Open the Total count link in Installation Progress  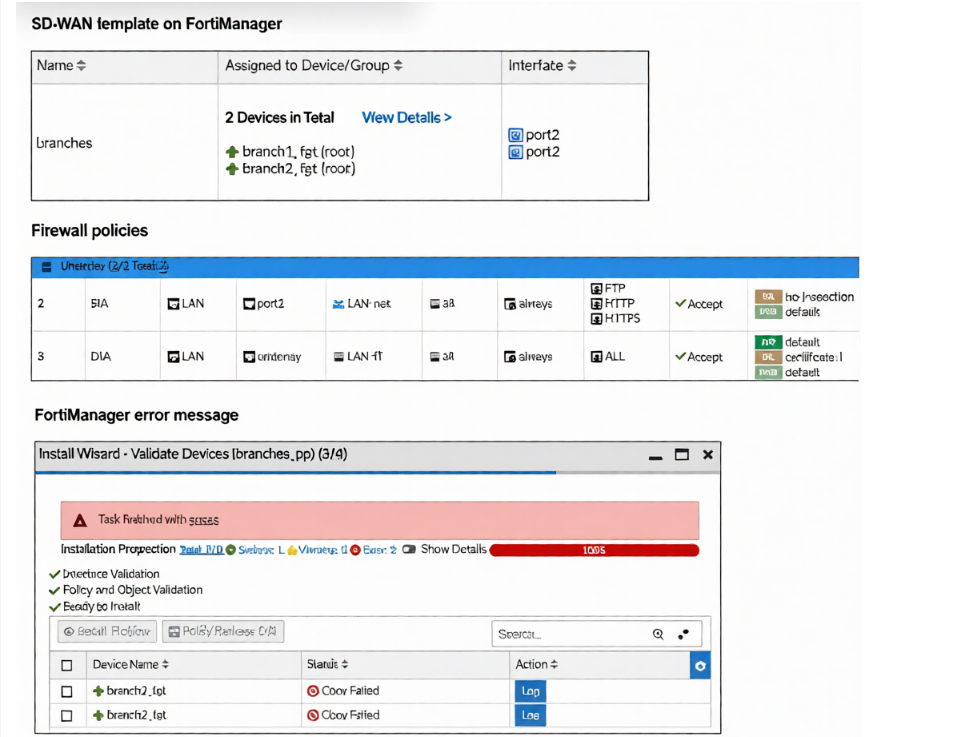201,549
